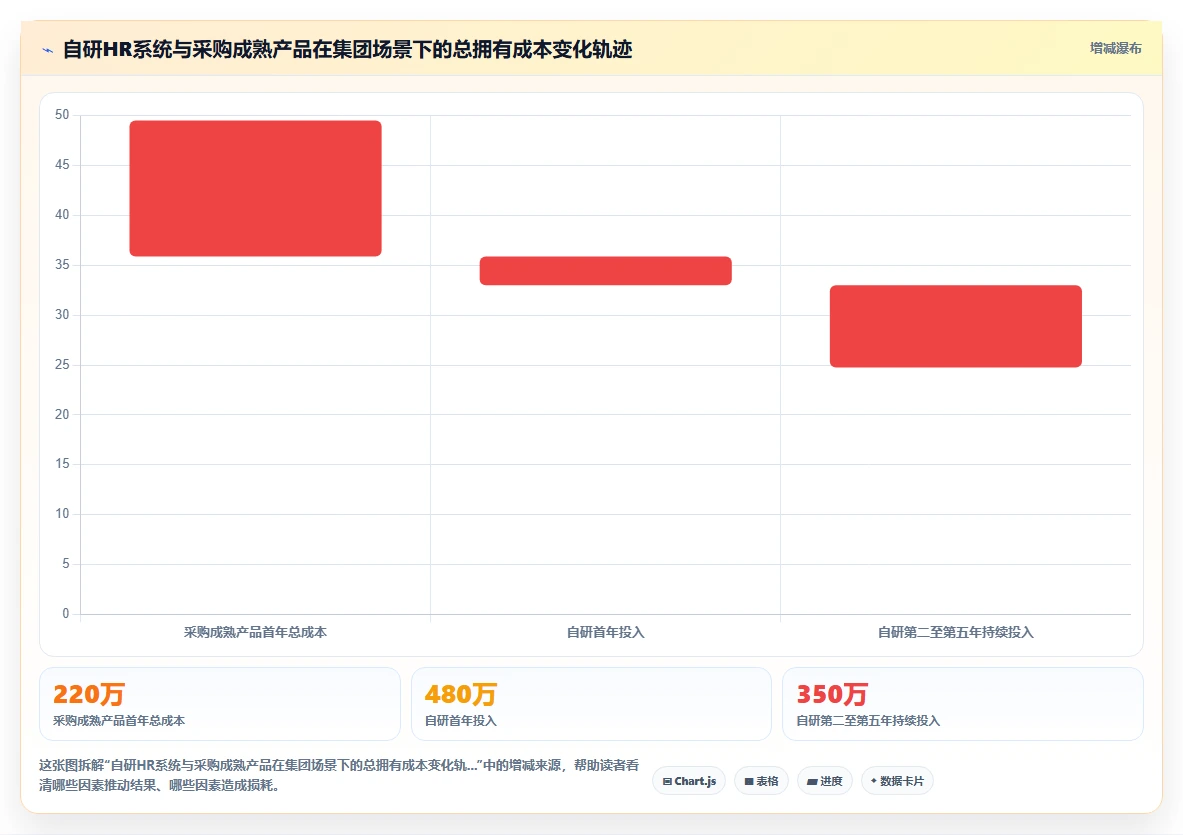Click y-axis value 5
The image size is (1183, 835).
66,563
